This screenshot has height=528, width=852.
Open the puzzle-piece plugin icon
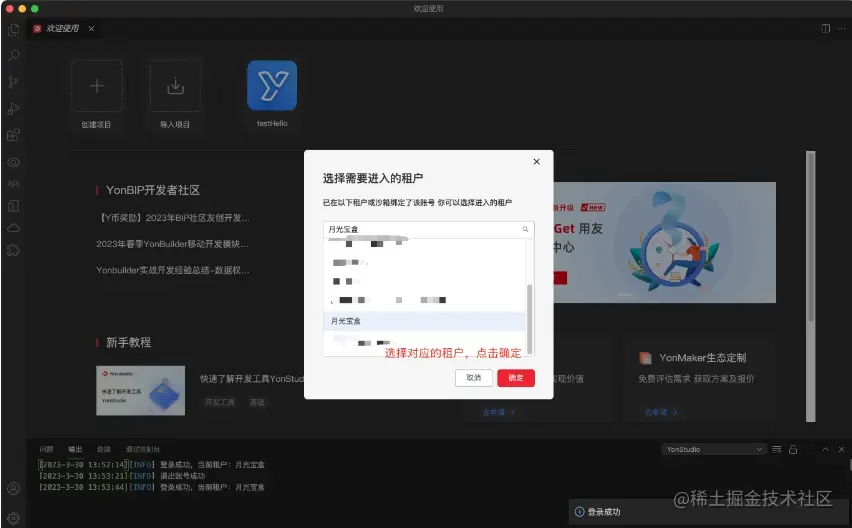[x=14, y=250]
